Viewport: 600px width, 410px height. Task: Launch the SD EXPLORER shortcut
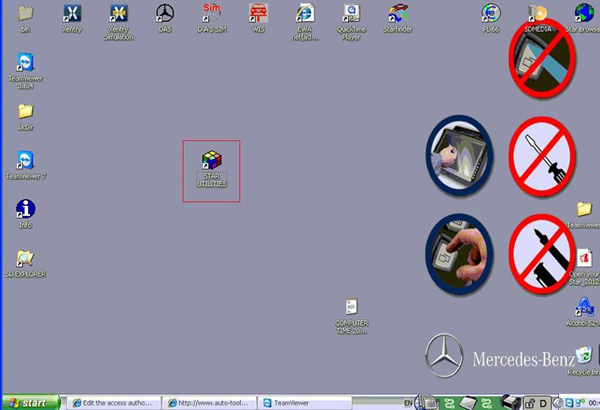pos(25,259)
